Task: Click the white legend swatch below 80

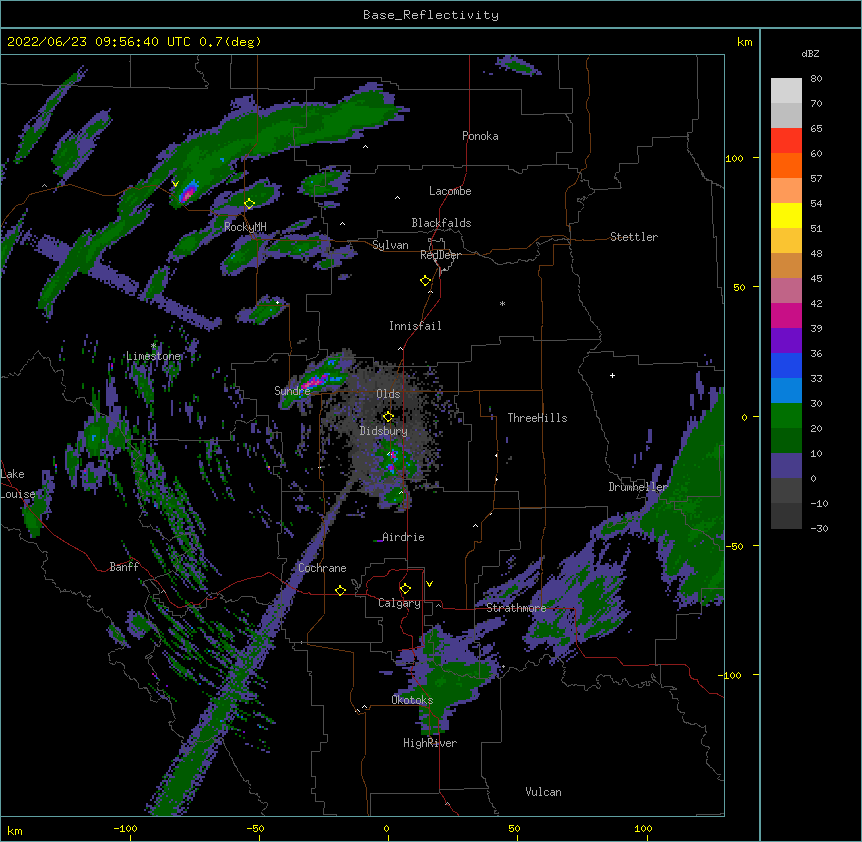Action: click(x=786, y=90)
